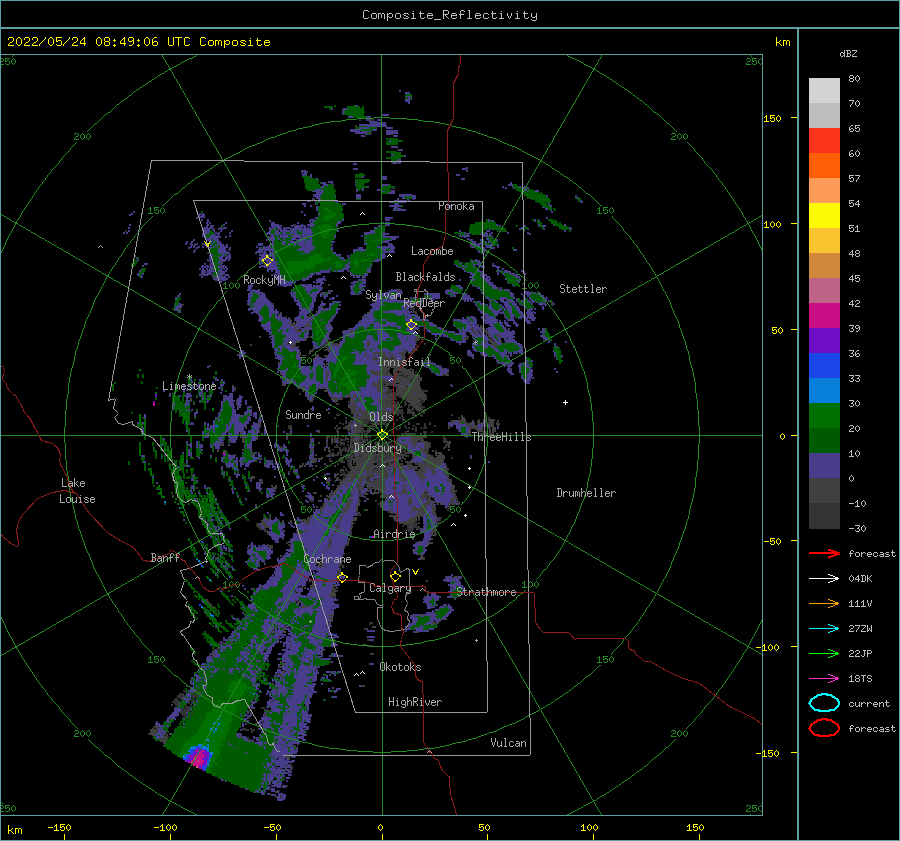Click the cyan current ellipse icon
The height and width of the screenshot is (841, 900).
click(824, 703)
